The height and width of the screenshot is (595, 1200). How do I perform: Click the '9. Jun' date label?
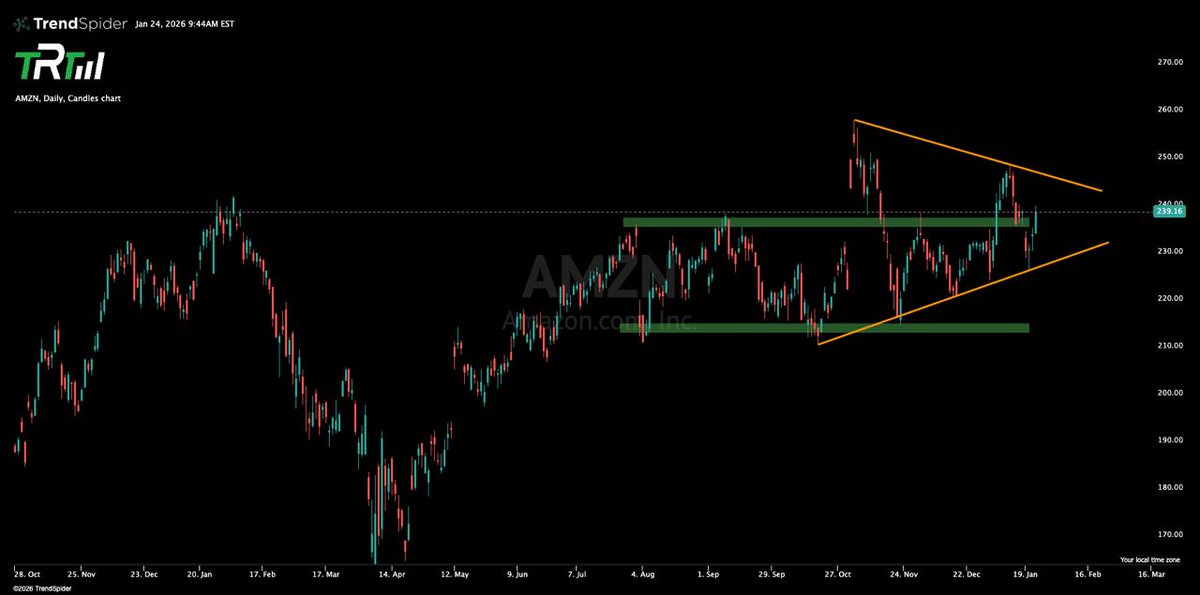(517, 575)
